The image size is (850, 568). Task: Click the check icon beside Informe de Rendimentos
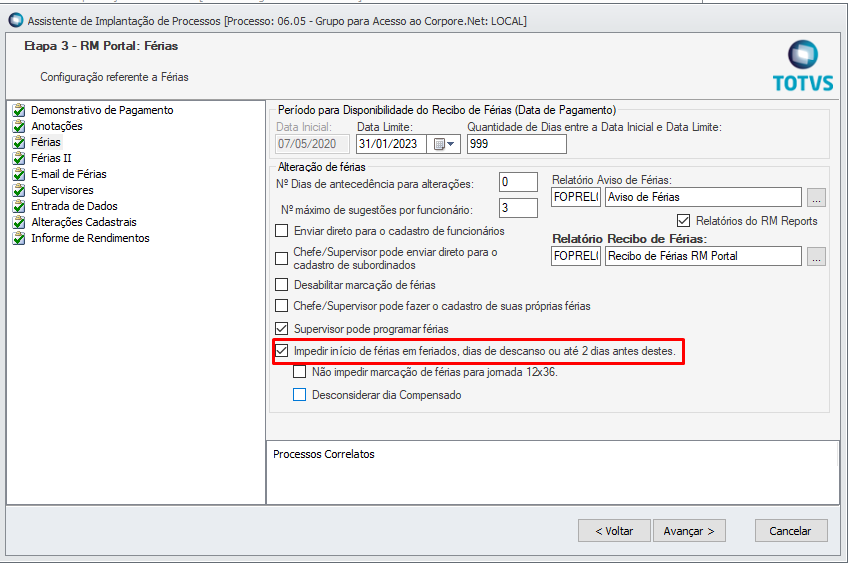tap(19, 238)
